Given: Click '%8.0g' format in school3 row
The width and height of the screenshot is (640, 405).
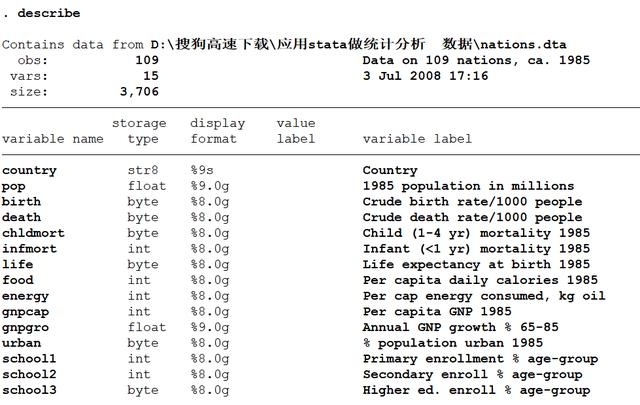Looking at the screenshot, I should (x=210, y=391).
